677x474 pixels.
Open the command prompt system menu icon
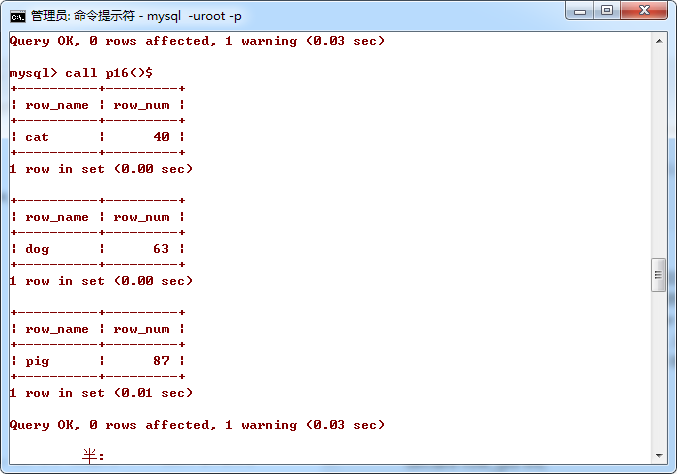pos(17,15)
